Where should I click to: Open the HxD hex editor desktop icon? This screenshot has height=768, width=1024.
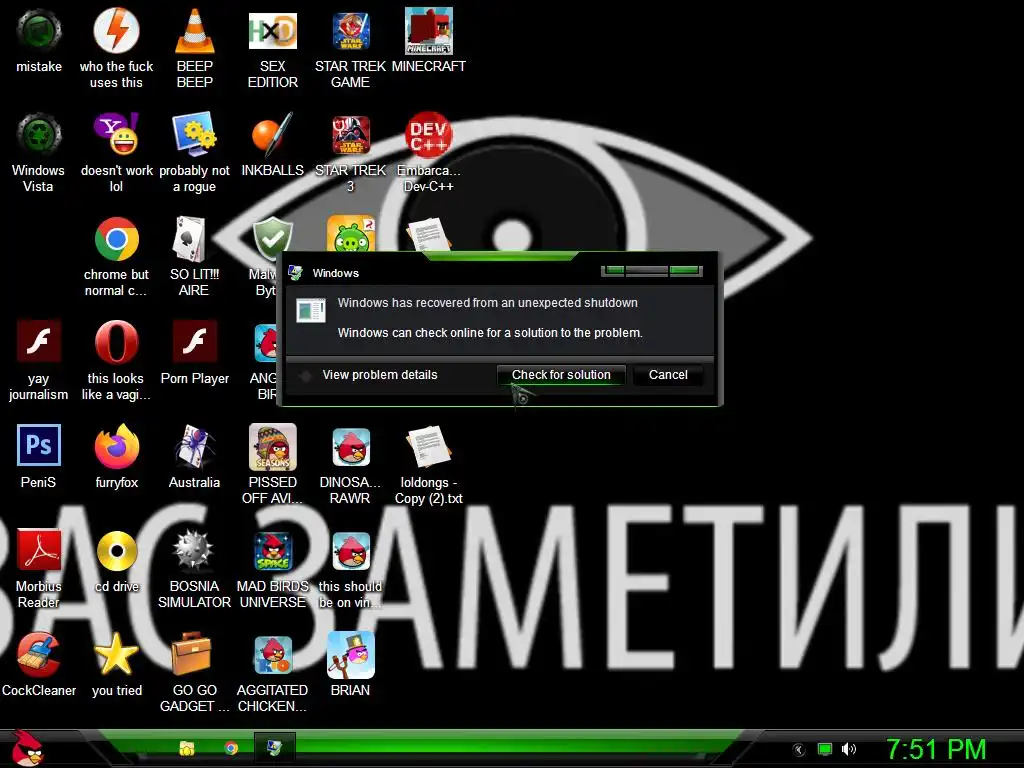point(272,31)
